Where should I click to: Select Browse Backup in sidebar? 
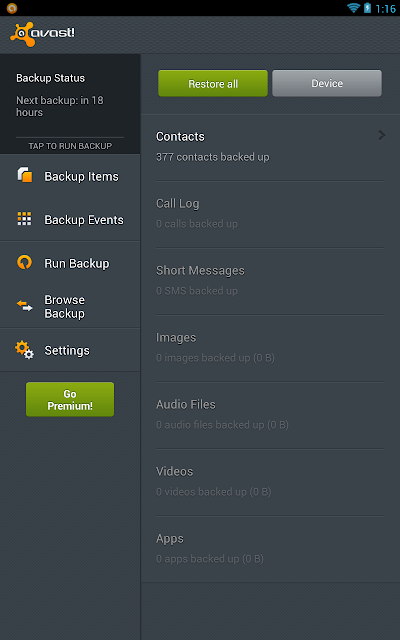70,307
